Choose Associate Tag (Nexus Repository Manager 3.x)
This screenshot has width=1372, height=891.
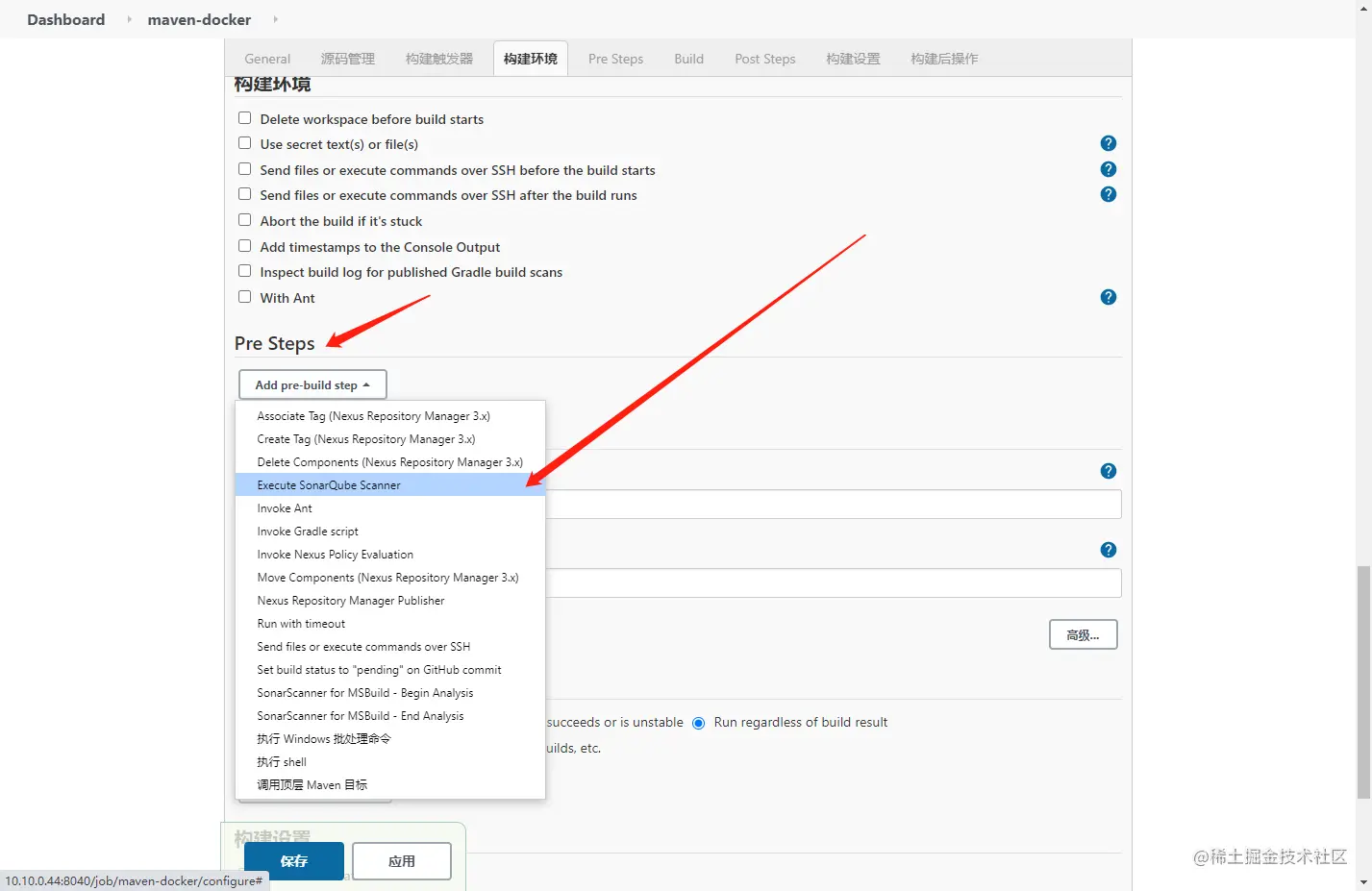click(x=390, y=416)
